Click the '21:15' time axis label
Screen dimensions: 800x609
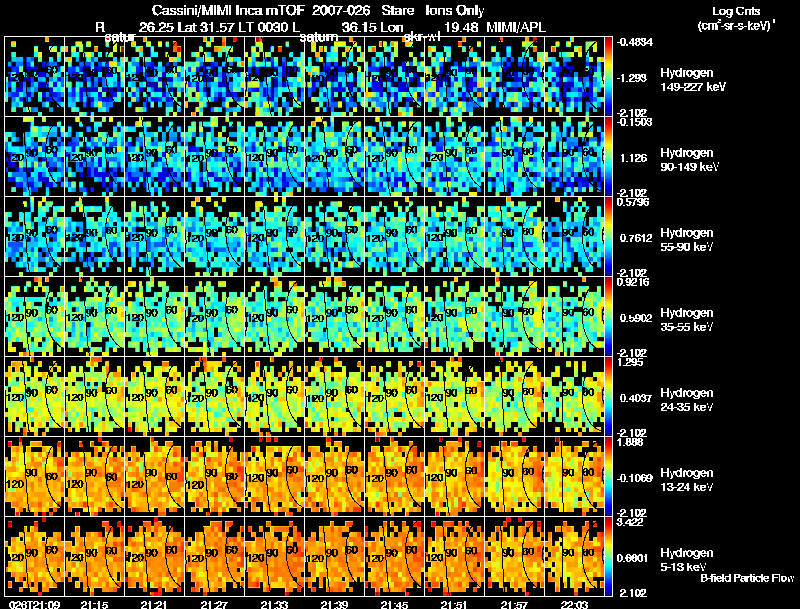pos(94,605)
